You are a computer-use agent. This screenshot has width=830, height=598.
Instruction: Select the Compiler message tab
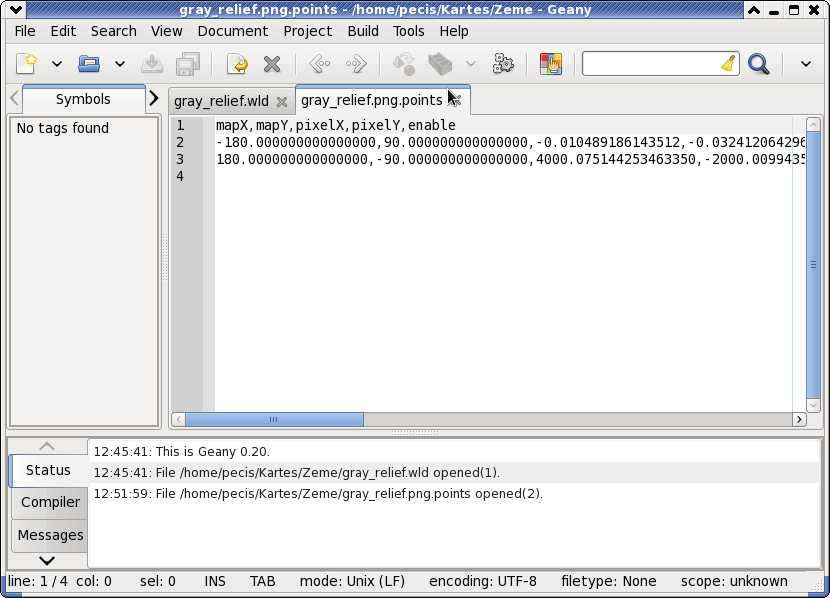(50, 502)
